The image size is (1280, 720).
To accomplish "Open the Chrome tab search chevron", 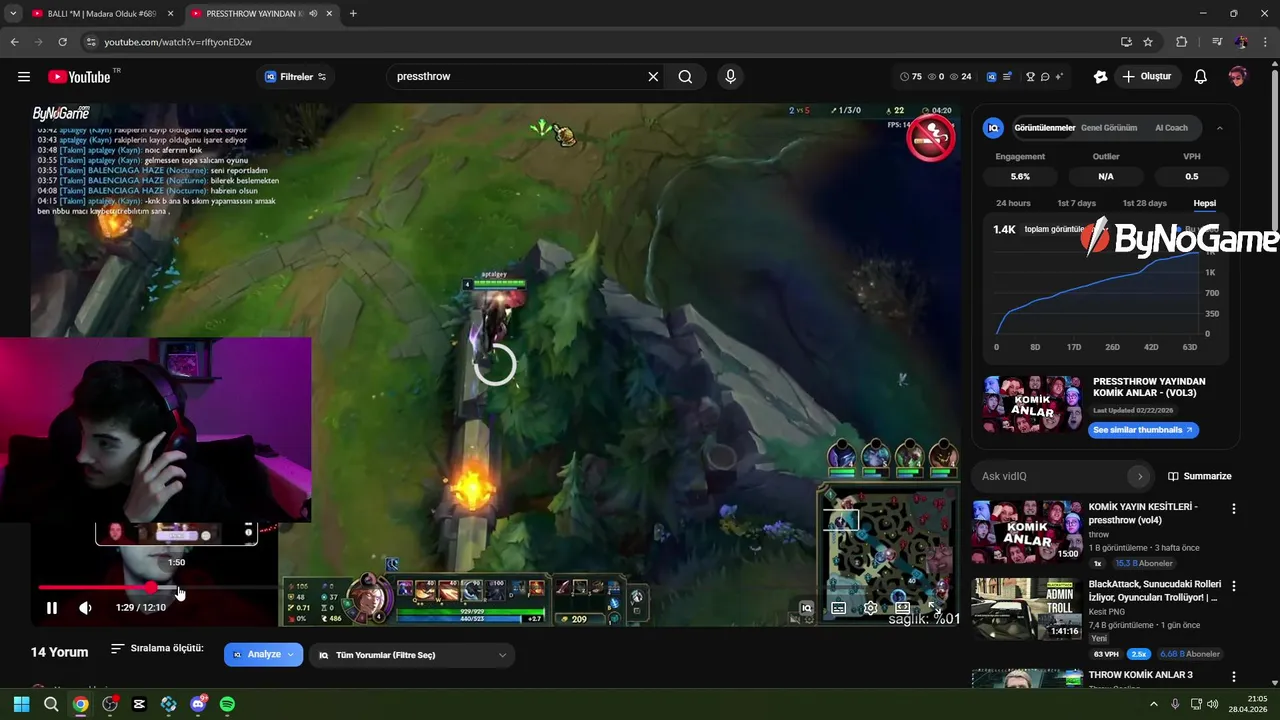I will click(x=12, y=14).
